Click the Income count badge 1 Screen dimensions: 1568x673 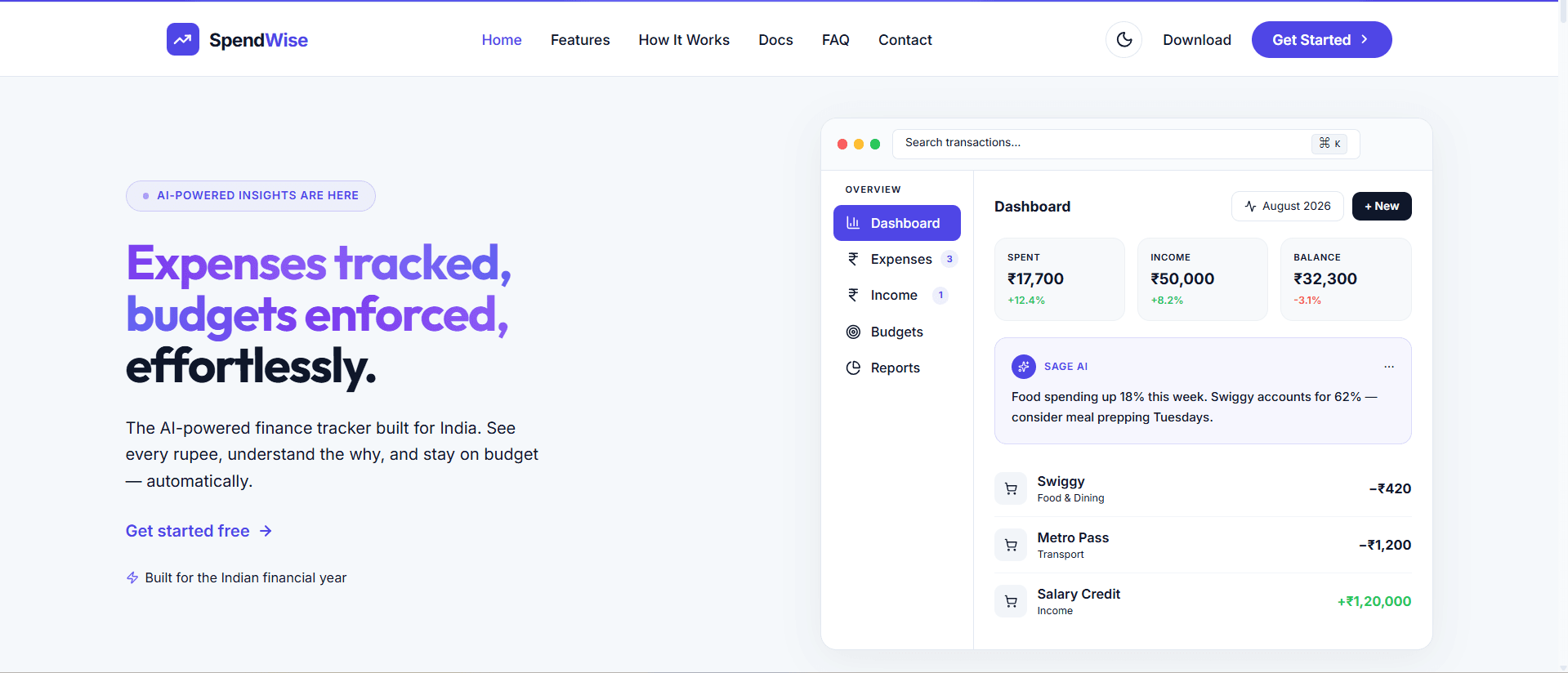pyautogui.click(x=940, y=295)
